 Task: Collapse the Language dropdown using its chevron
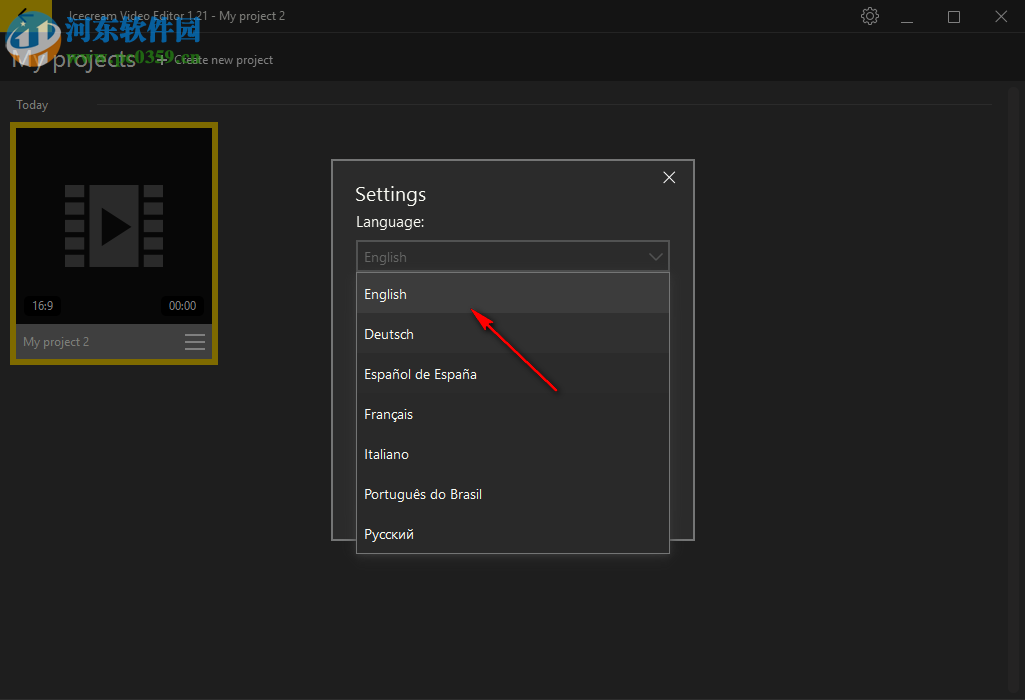(656, 257)
